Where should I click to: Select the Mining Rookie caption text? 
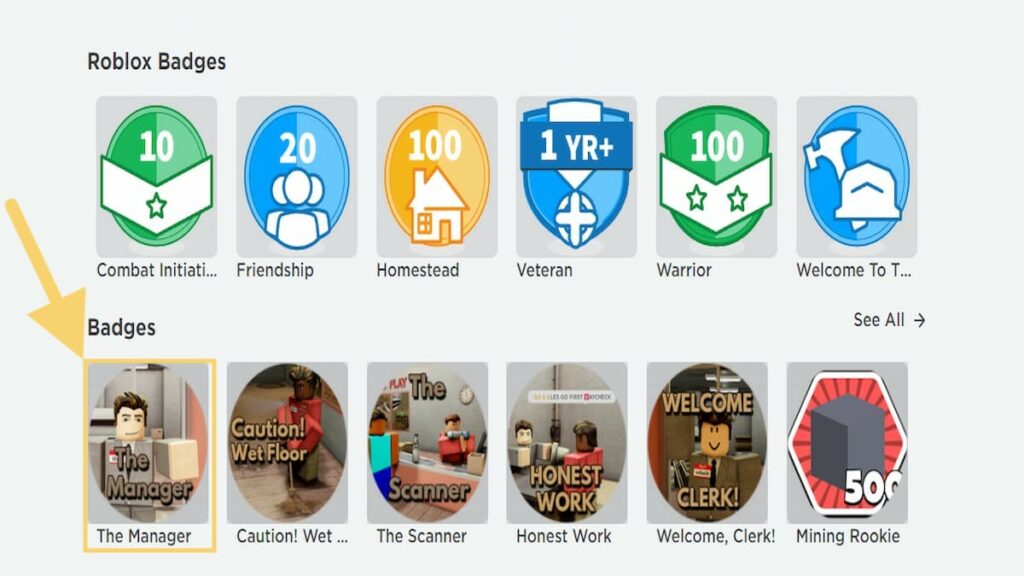click(x=848, y=536)
